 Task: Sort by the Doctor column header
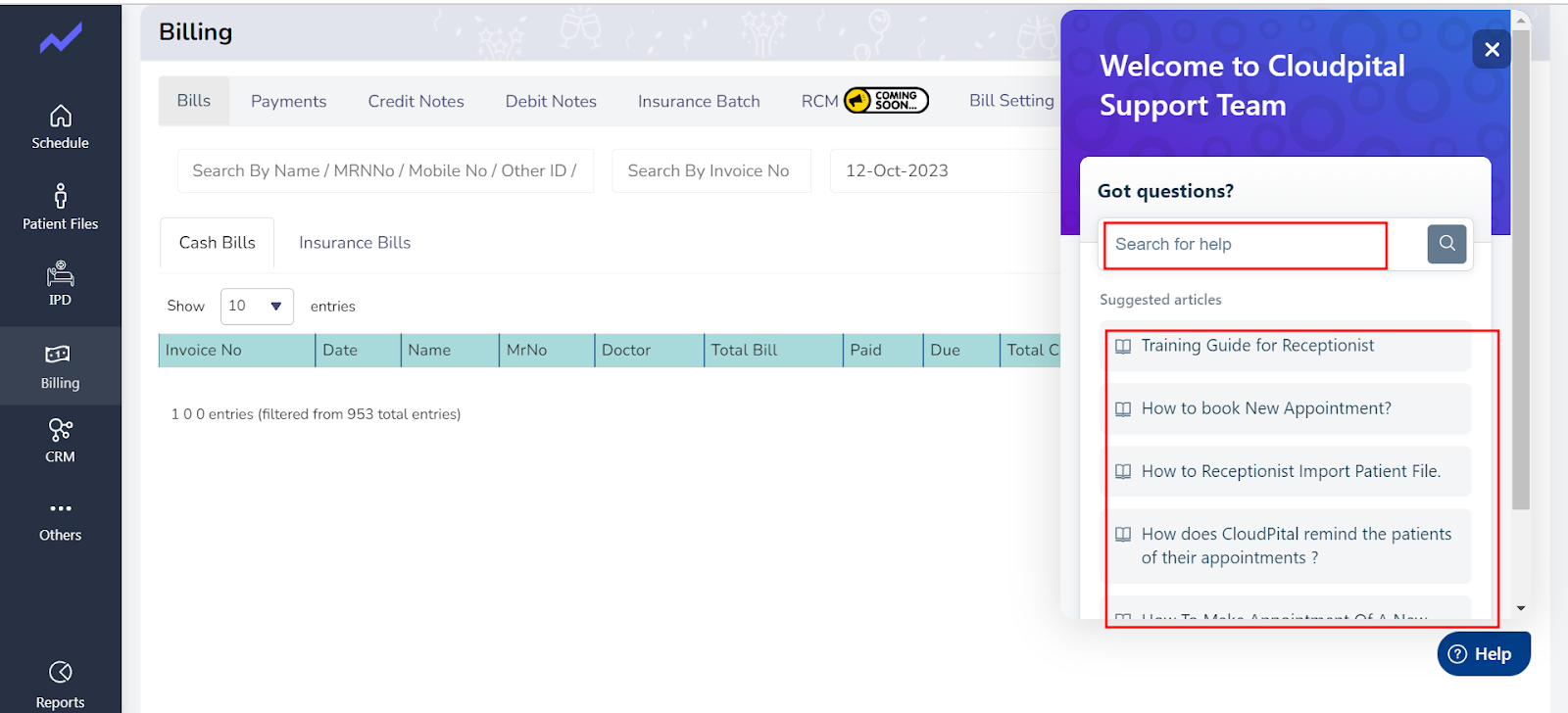[x=649, y=351]
